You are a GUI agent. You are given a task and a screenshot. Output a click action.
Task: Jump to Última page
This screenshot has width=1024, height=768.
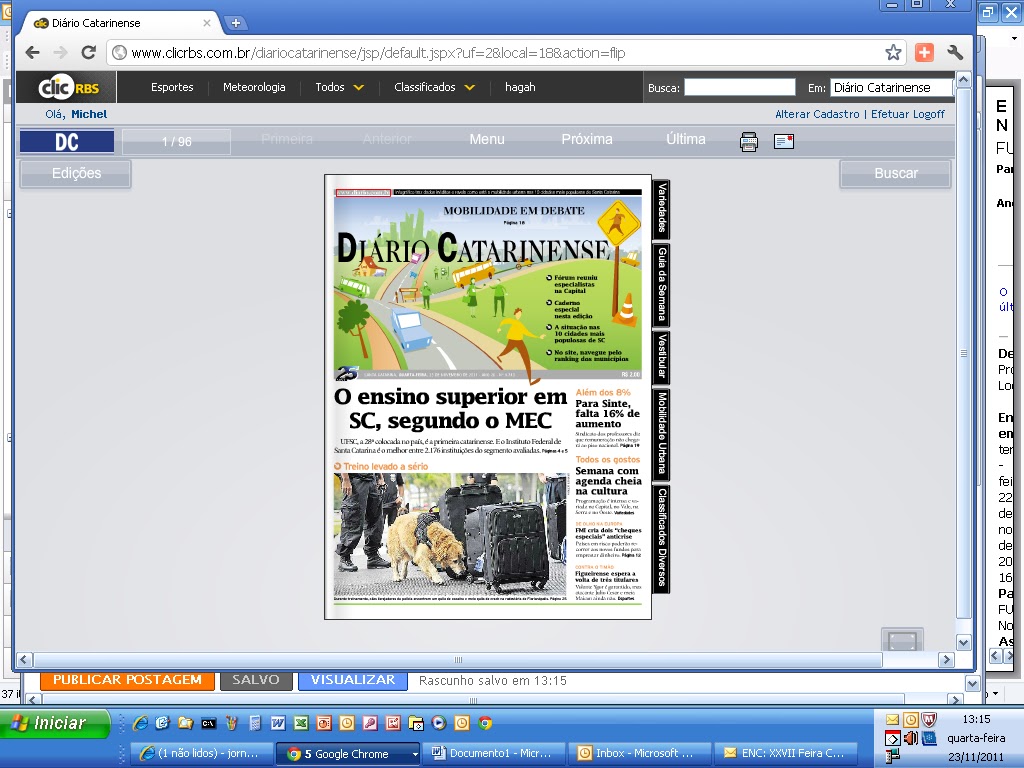pyautogui.click(x=686, y=139)
